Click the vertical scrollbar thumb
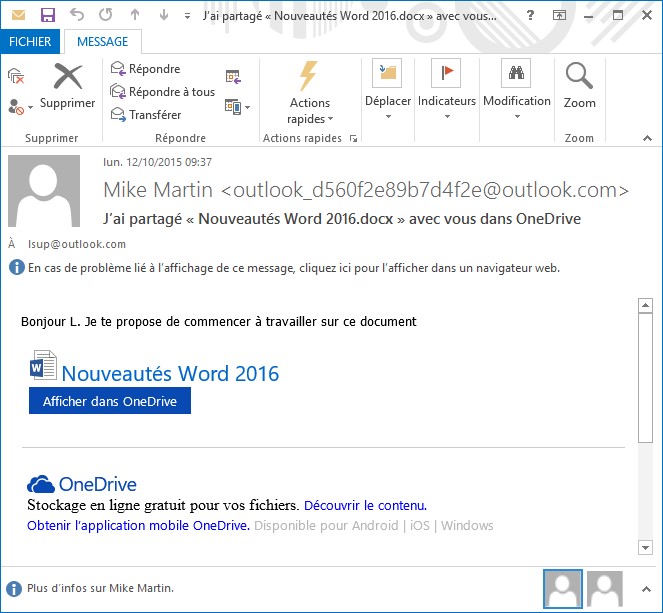663x613 pixels. [x=645, y=378]
